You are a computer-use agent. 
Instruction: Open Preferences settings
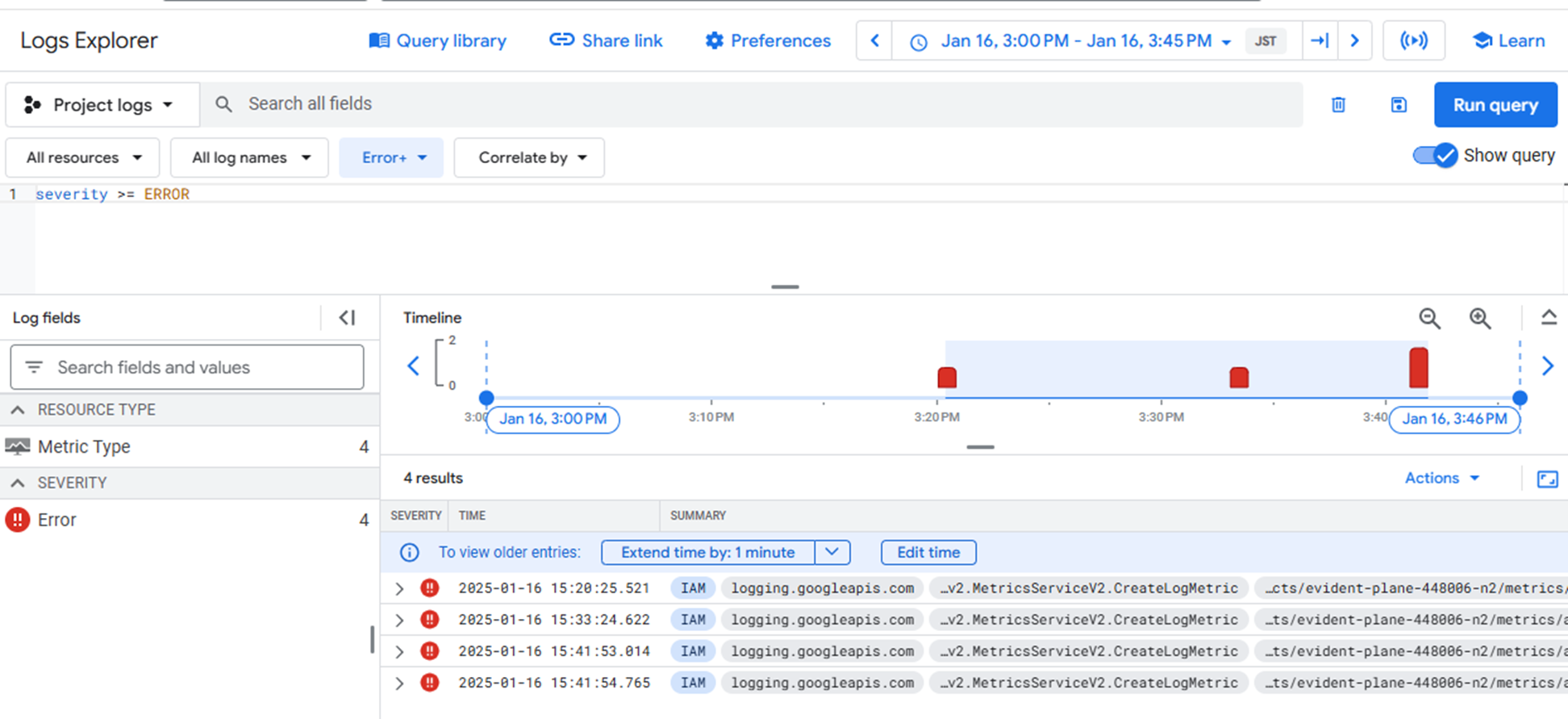click(767, 40)
